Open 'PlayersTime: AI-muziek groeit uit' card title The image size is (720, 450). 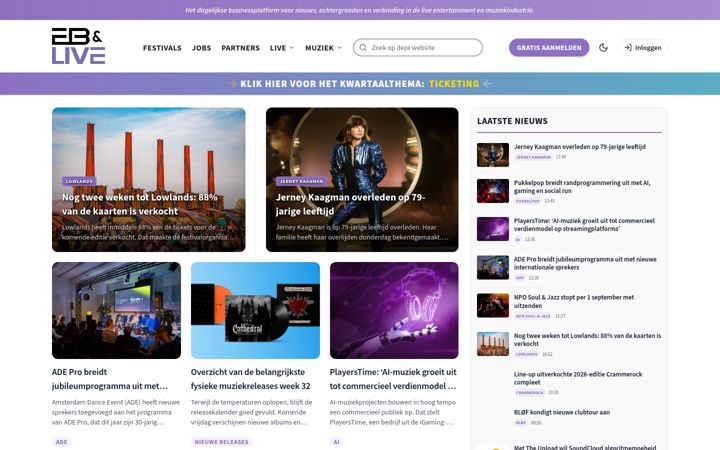[x=393, y=379]
